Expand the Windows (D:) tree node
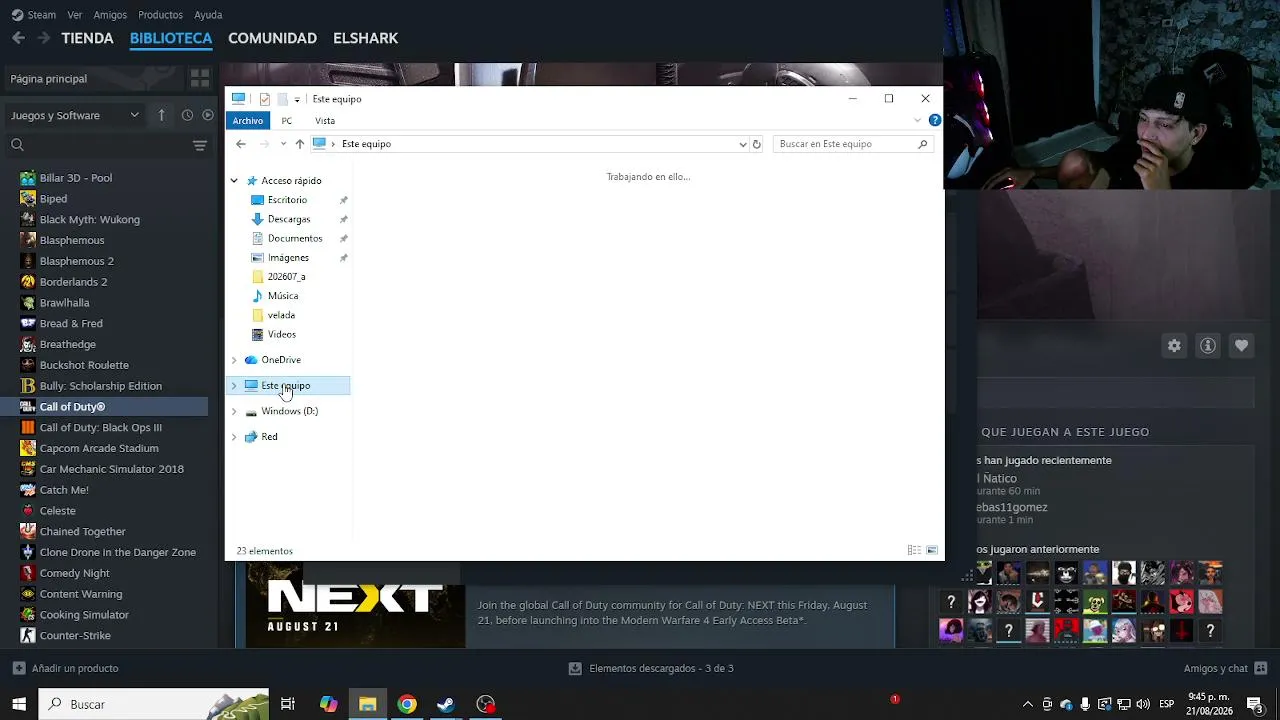 pos(234,411)
